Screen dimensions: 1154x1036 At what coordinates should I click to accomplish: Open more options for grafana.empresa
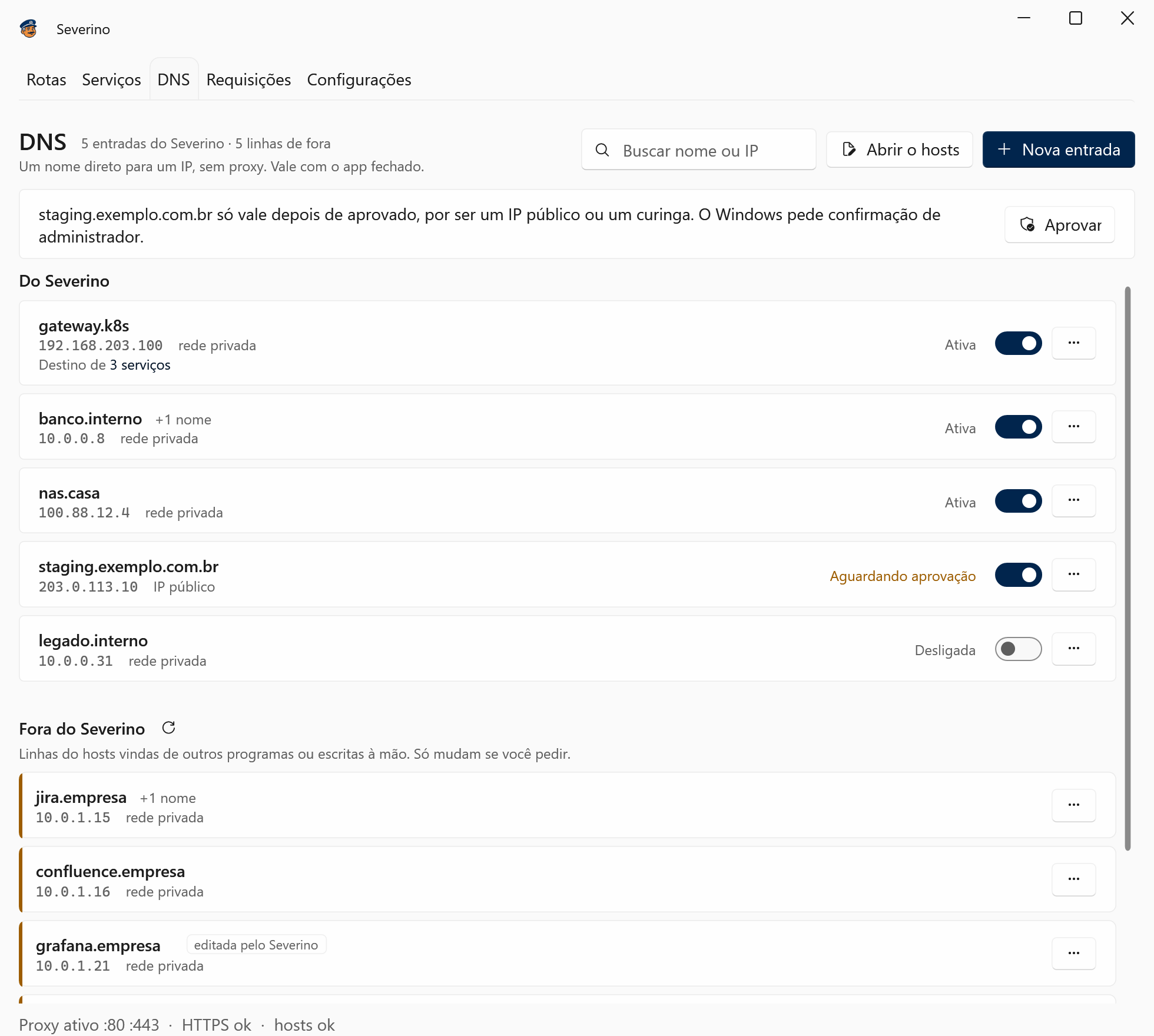(x=1073, y=954)
